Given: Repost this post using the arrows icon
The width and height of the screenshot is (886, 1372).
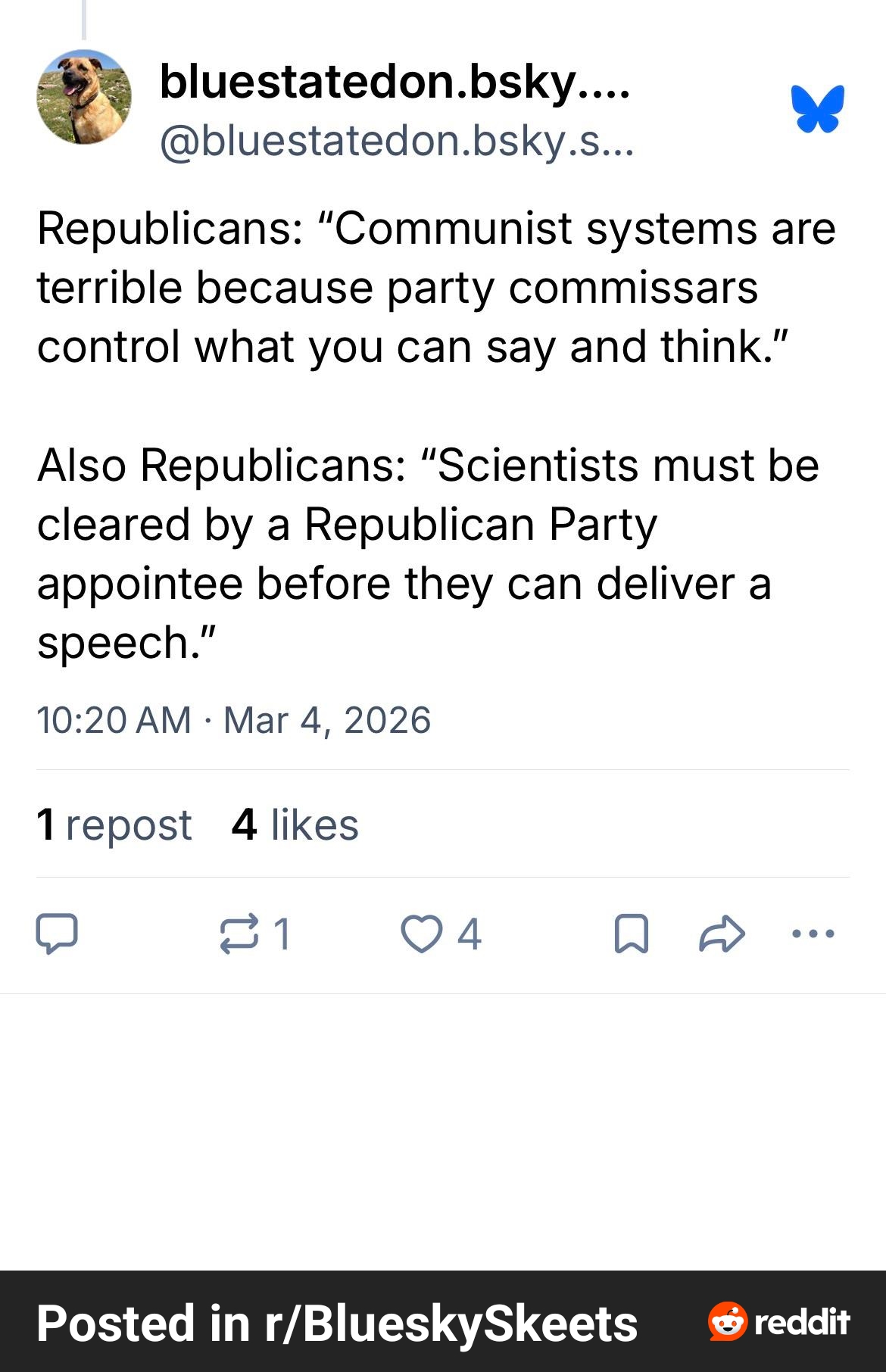Looking at the screenshot, I should coord(239,934).
